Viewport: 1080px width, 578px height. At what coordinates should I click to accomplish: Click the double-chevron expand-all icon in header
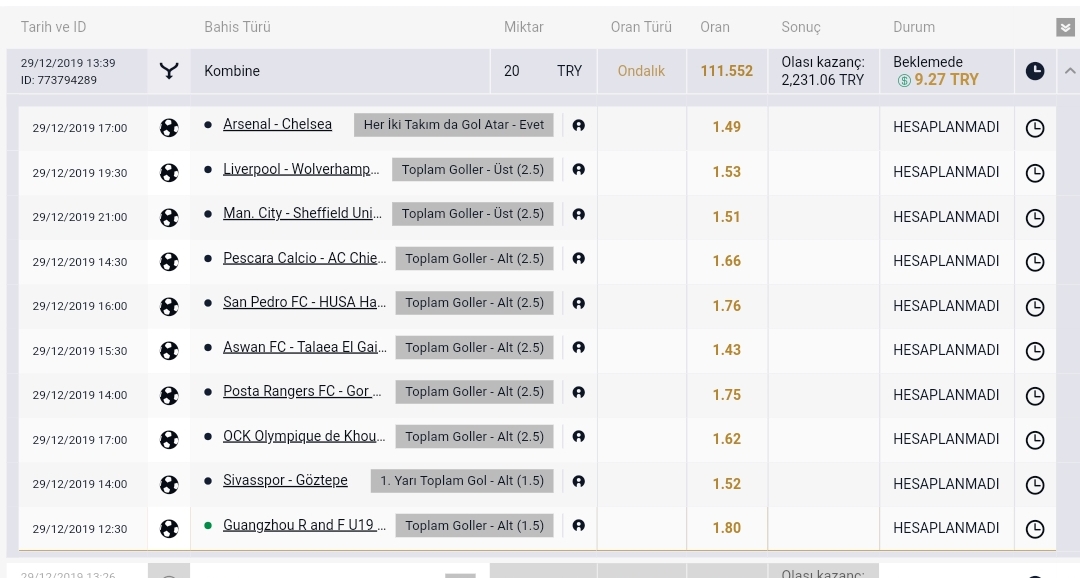(1065, 28)
